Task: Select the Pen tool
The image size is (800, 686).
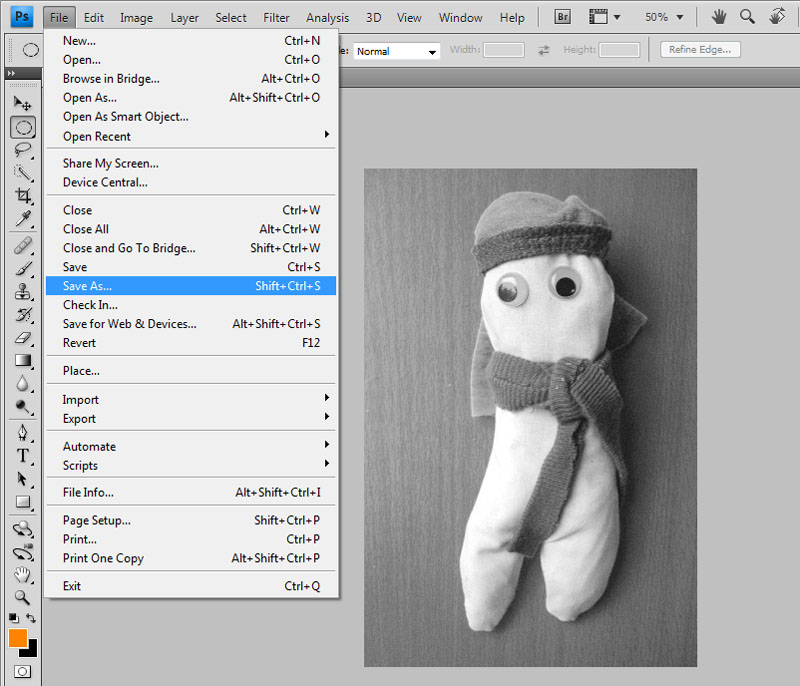Action: (23, 433)
